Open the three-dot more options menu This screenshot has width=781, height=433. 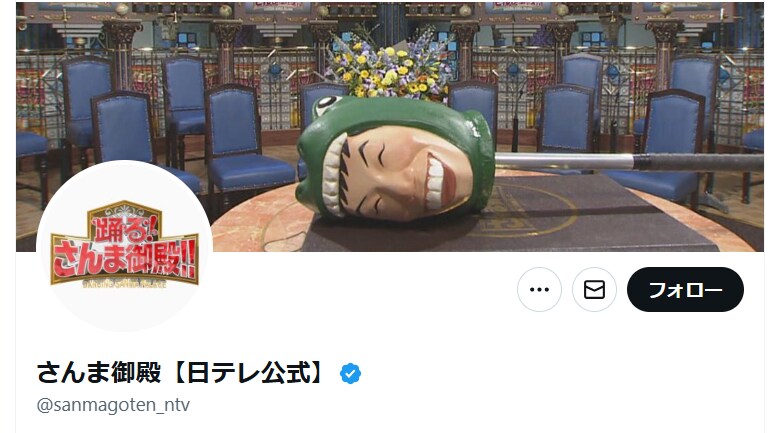click(x=539, y=289)
